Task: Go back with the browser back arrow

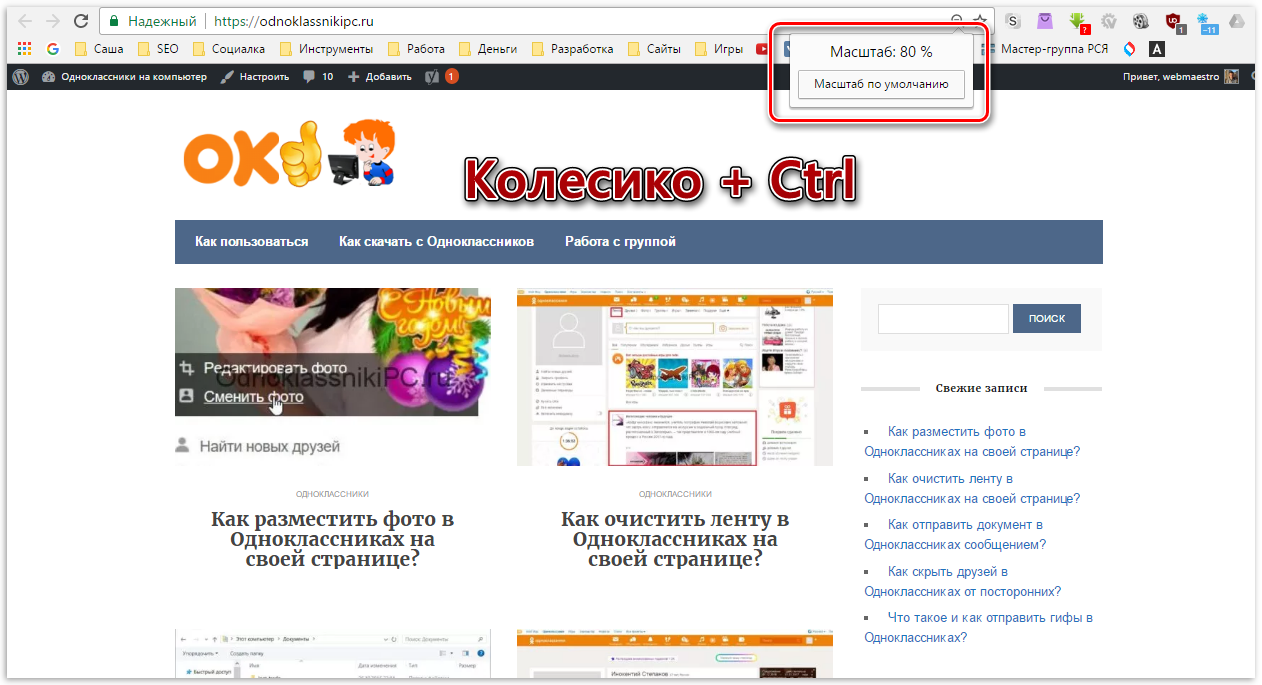Action: click(26, 21)
